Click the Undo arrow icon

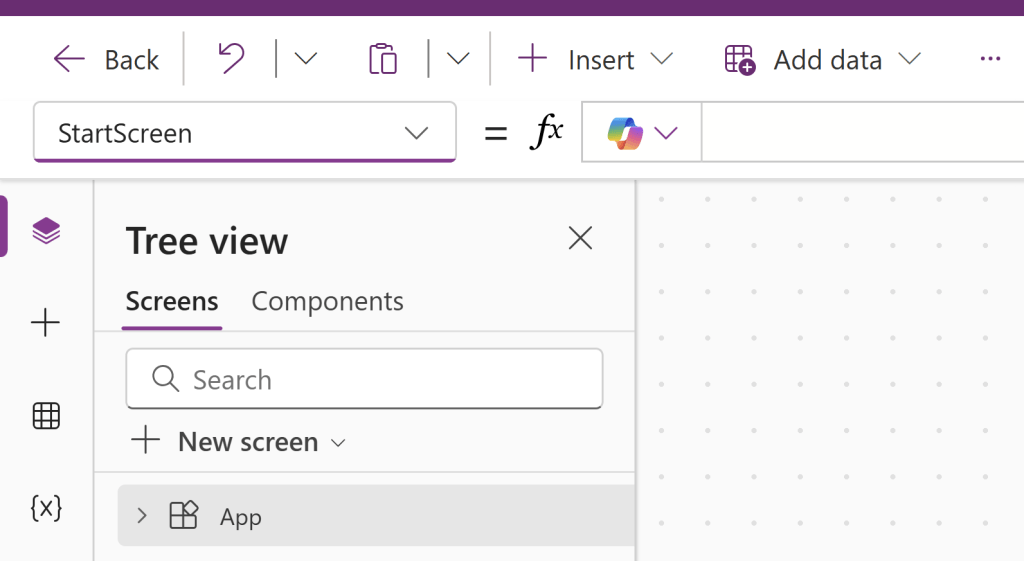pos(231,59)
